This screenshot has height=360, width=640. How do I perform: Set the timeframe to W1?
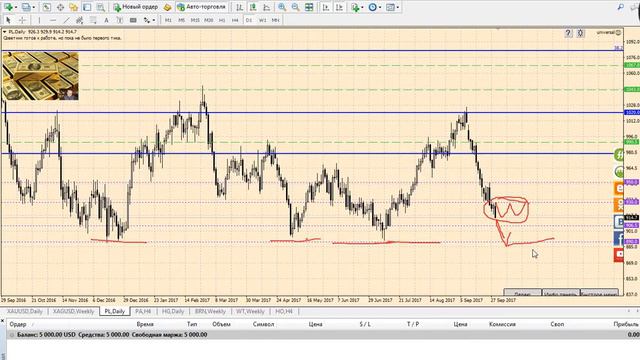pyautogui.click(x=262, y=20)
